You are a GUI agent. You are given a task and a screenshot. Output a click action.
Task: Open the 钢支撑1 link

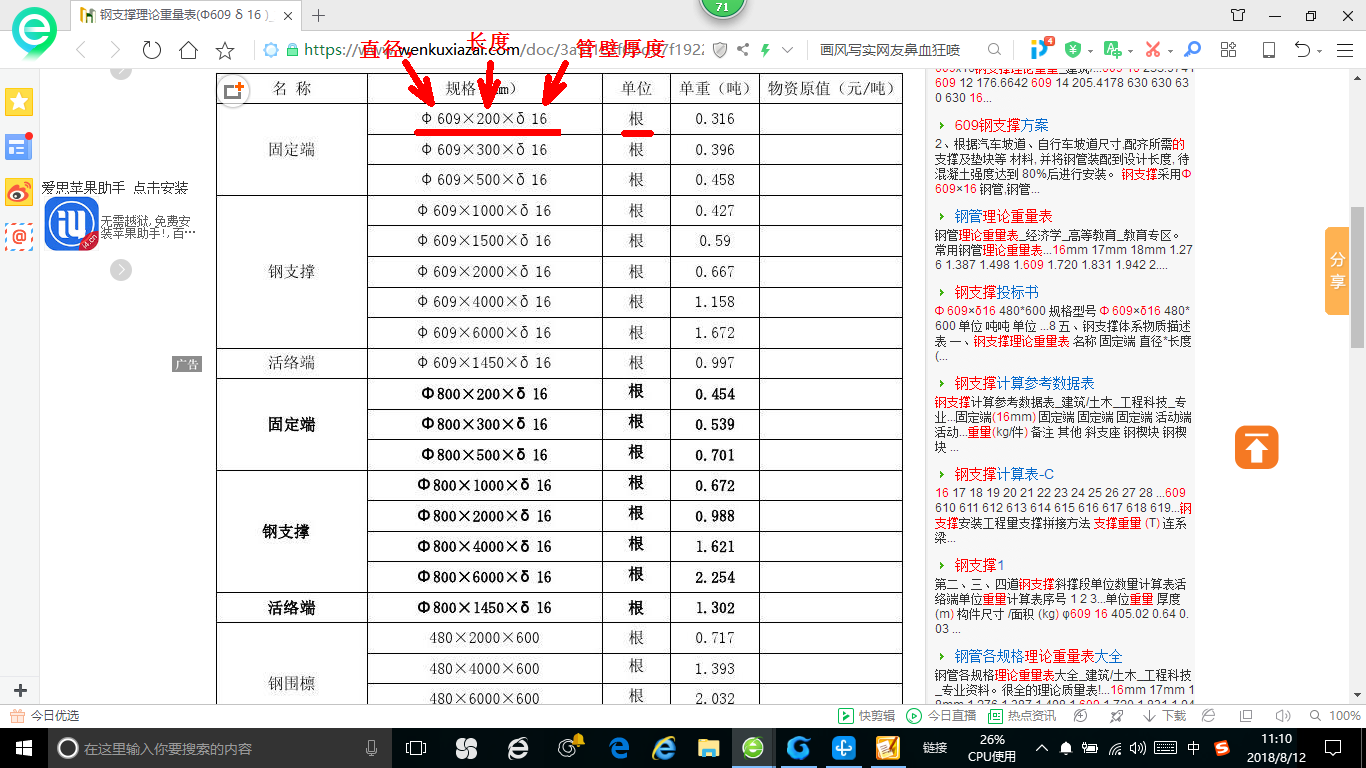tap(980, 565)
